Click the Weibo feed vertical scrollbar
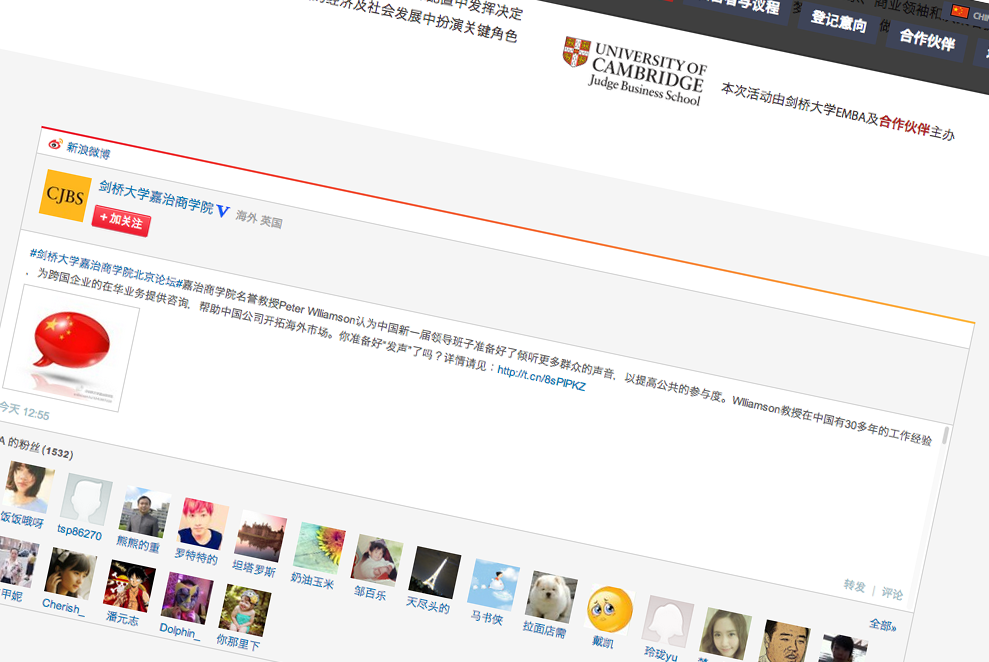Viewport: 989px width, 662px height. coord(945,436)
